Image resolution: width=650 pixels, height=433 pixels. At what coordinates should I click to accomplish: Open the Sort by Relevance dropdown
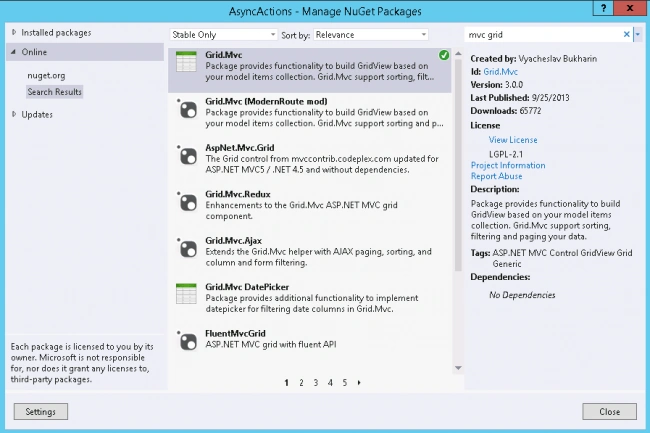tap(371, 35)
